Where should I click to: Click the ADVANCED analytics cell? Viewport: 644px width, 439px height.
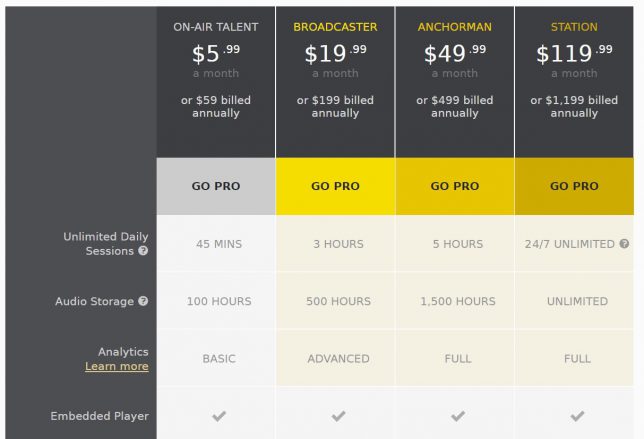(x=338, y=359)
